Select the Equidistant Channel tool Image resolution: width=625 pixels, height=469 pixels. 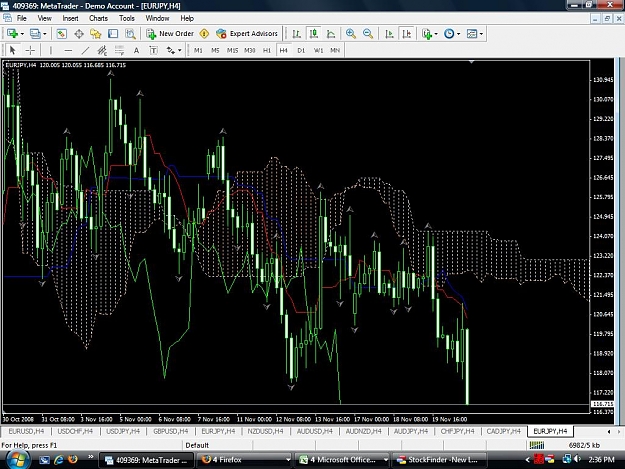(102, 50)
